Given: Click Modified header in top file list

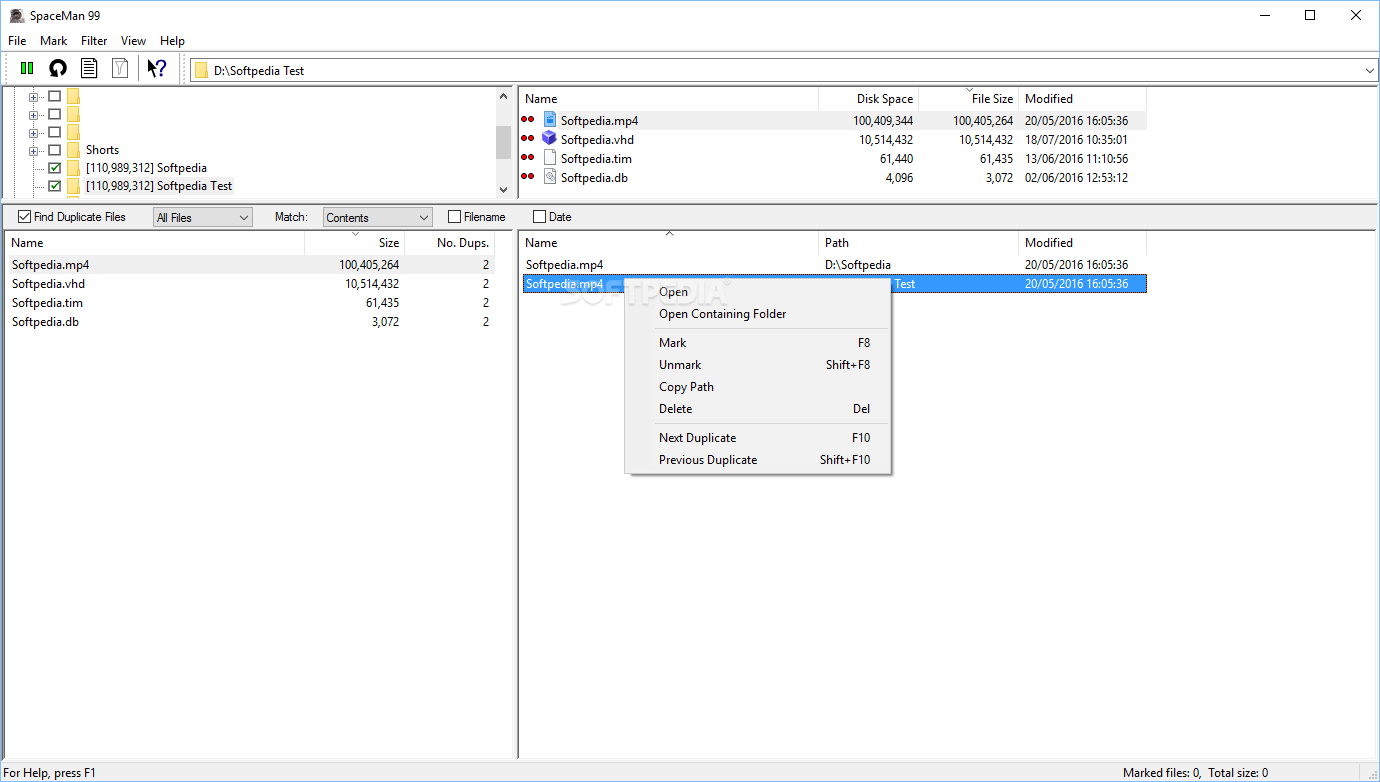Looking at the screenshot, I should pos(1082,99).
